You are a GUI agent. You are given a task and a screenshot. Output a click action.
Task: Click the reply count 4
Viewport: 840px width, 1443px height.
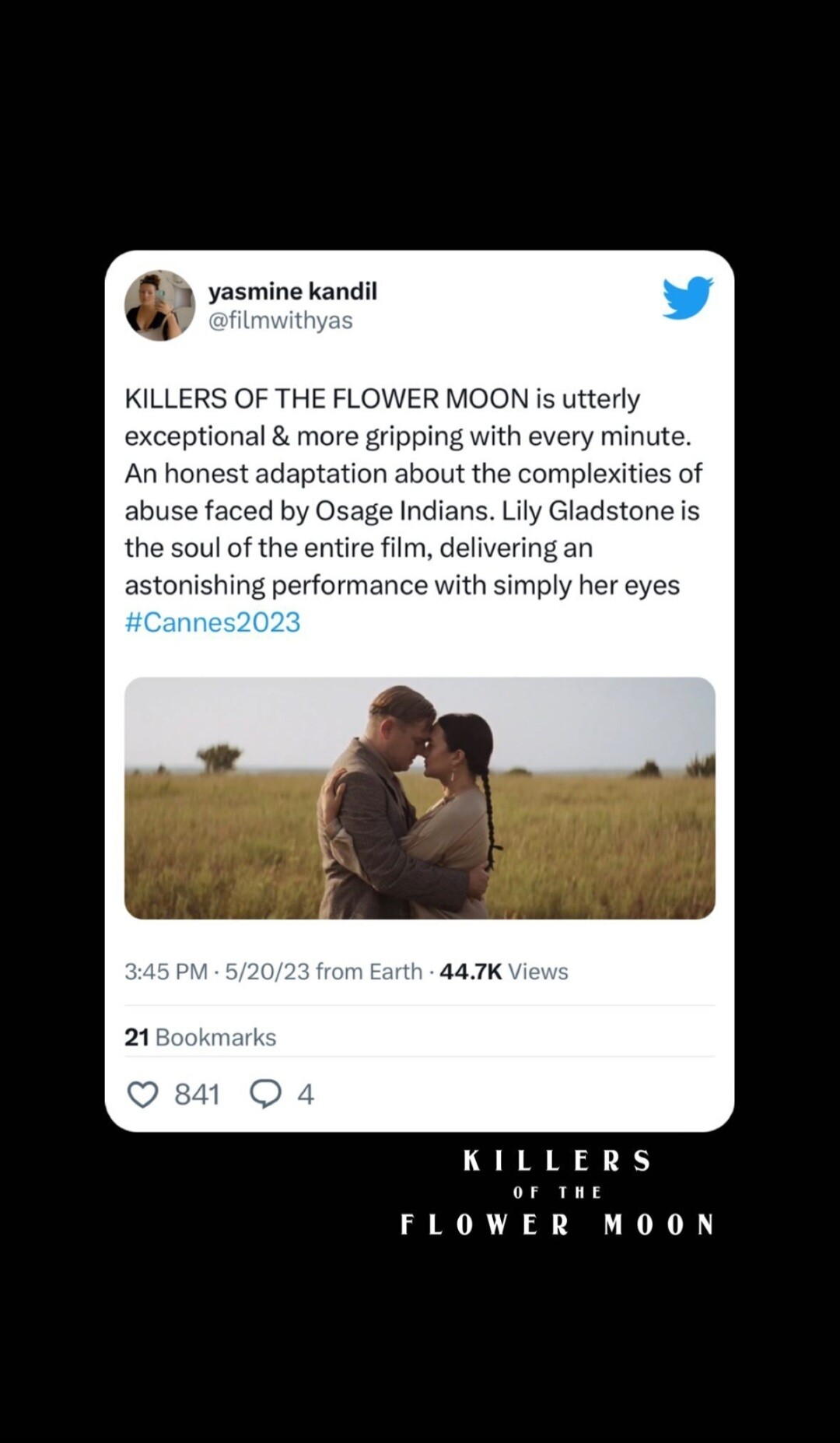(x=306, y=1095)
